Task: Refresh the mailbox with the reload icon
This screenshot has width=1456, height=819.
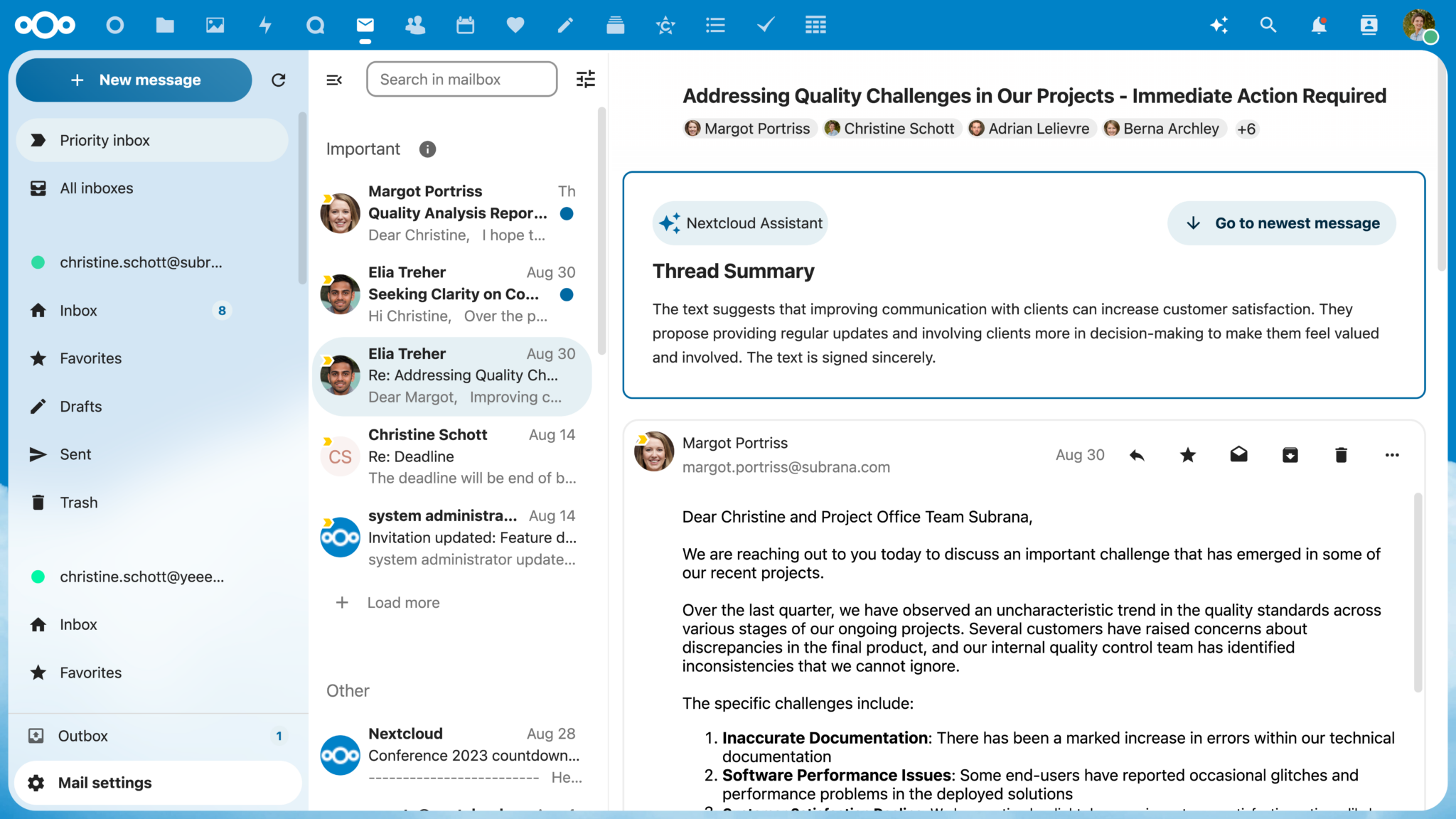Action: (x=279, y=80)
